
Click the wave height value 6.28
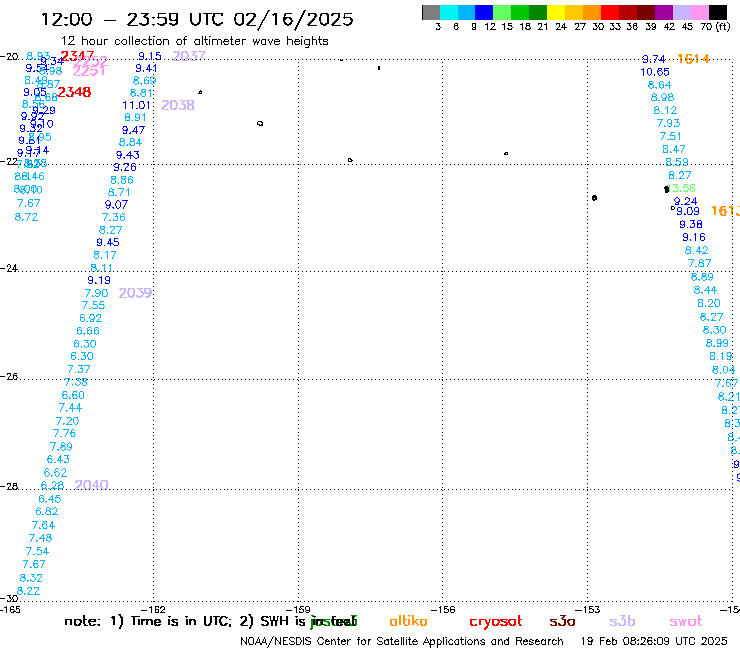point(52,485)
